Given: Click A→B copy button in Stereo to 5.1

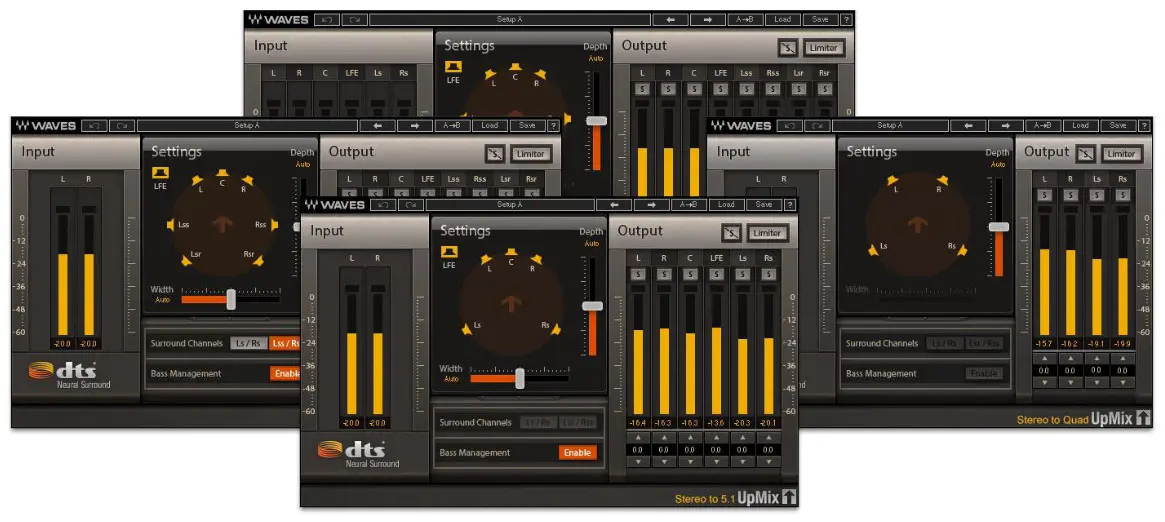Looking at the screenshot, I should (x=689, y=204).
